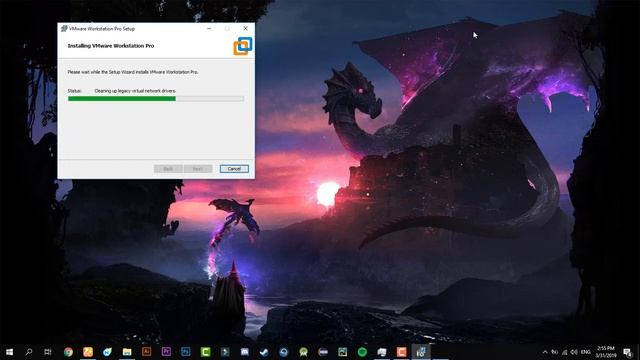Click the green installation progress bar

156,98
